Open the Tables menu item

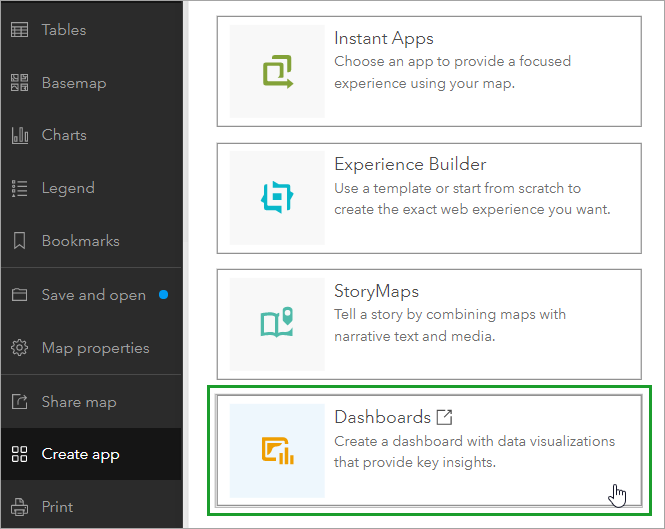92,30
